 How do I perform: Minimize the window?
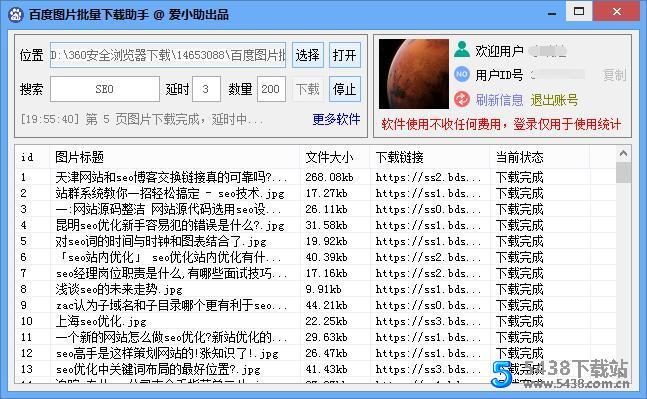pyautogui.click(x=552, y=13)
